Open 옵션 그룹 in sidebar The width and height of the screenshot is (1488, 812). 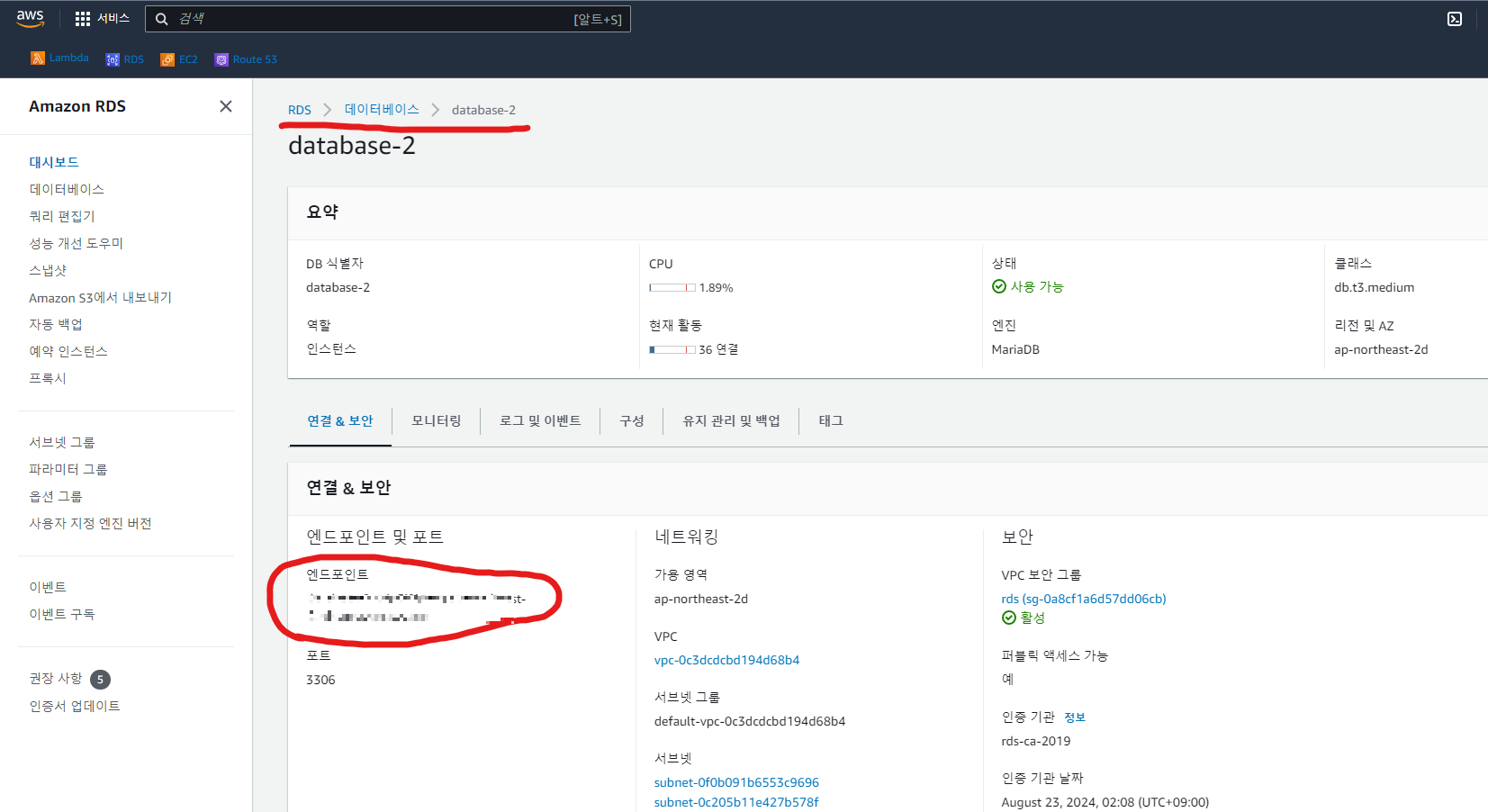coord(56,496)
